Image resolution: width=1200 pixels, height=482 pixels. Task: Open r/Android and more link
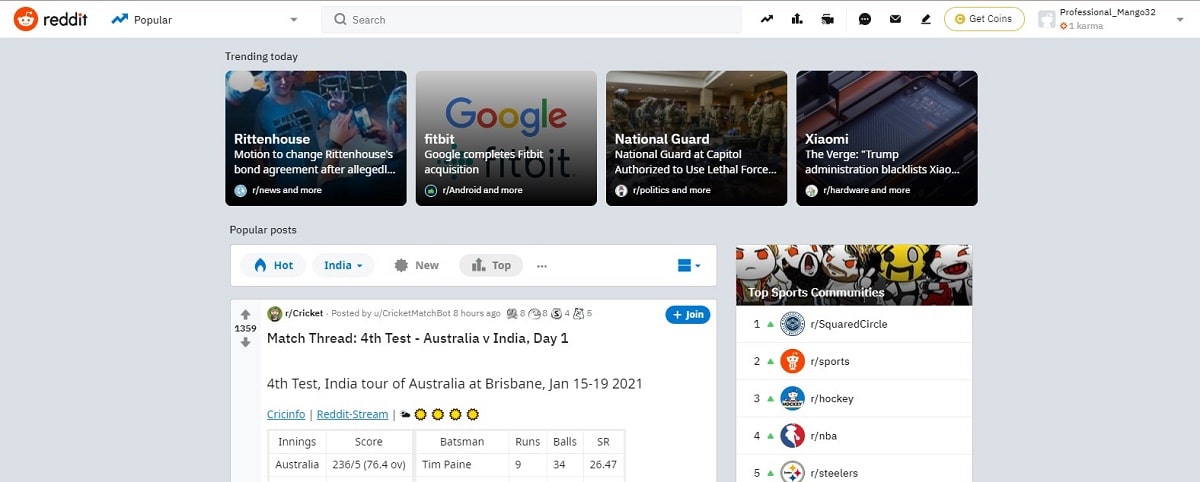coord(483,190)
